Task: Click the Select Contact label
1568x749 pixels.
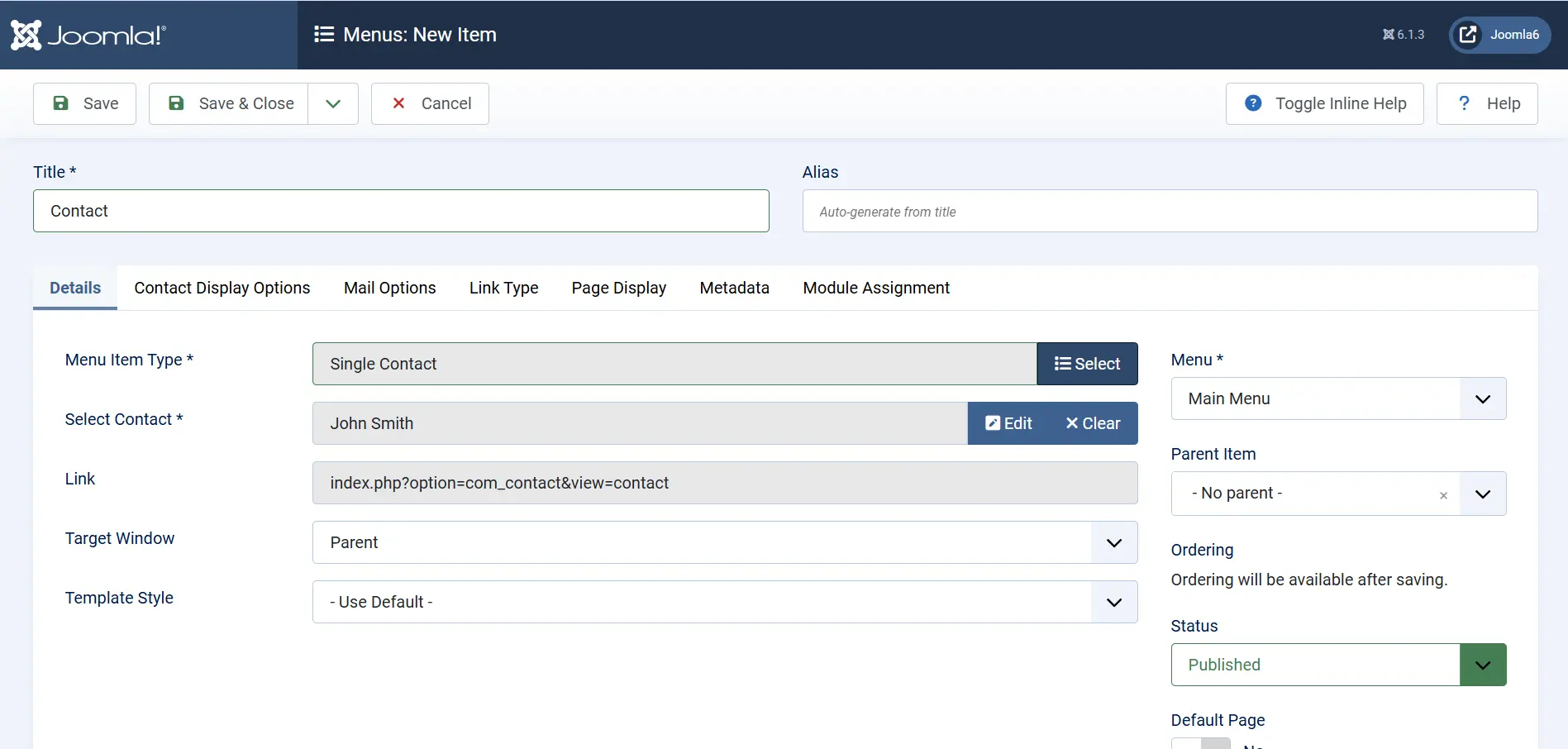Action: click(x=124, y=419)
